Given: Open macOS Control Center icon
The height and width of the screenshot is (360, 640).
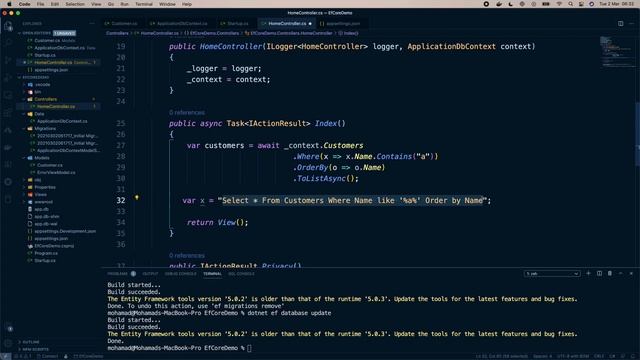Looking at the screenshot, I should pos(581,4).
